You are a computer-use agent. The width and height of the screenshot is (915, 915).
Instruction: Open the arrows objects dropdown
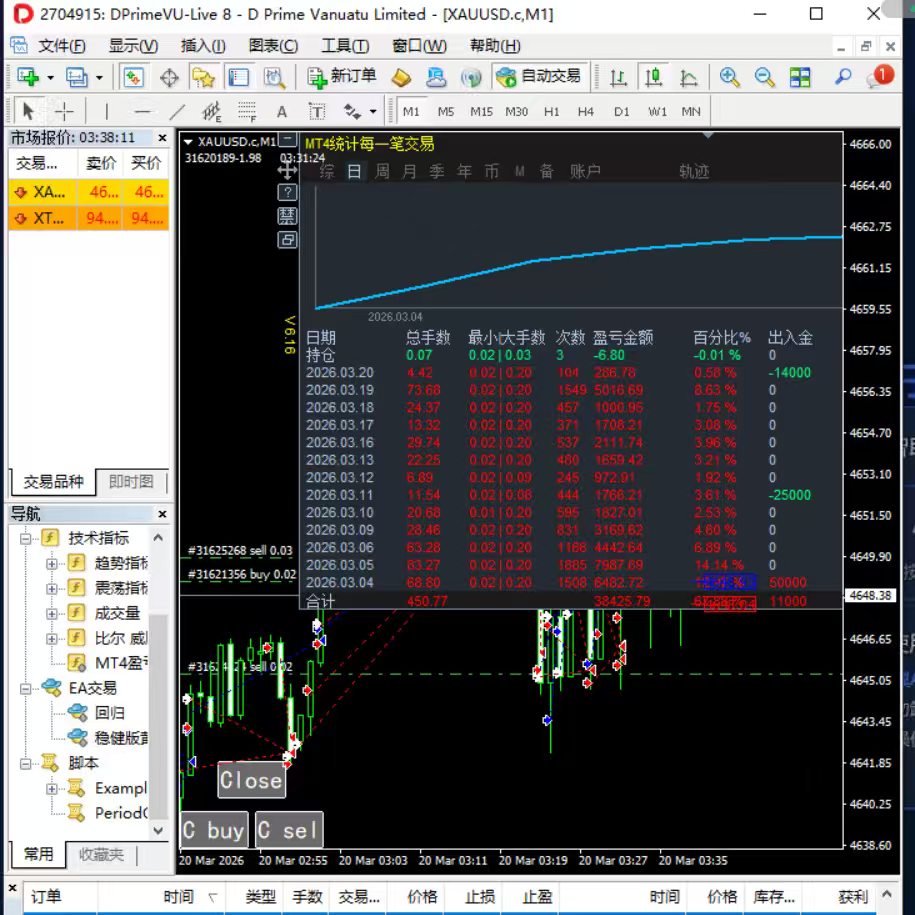click(372, 111)
